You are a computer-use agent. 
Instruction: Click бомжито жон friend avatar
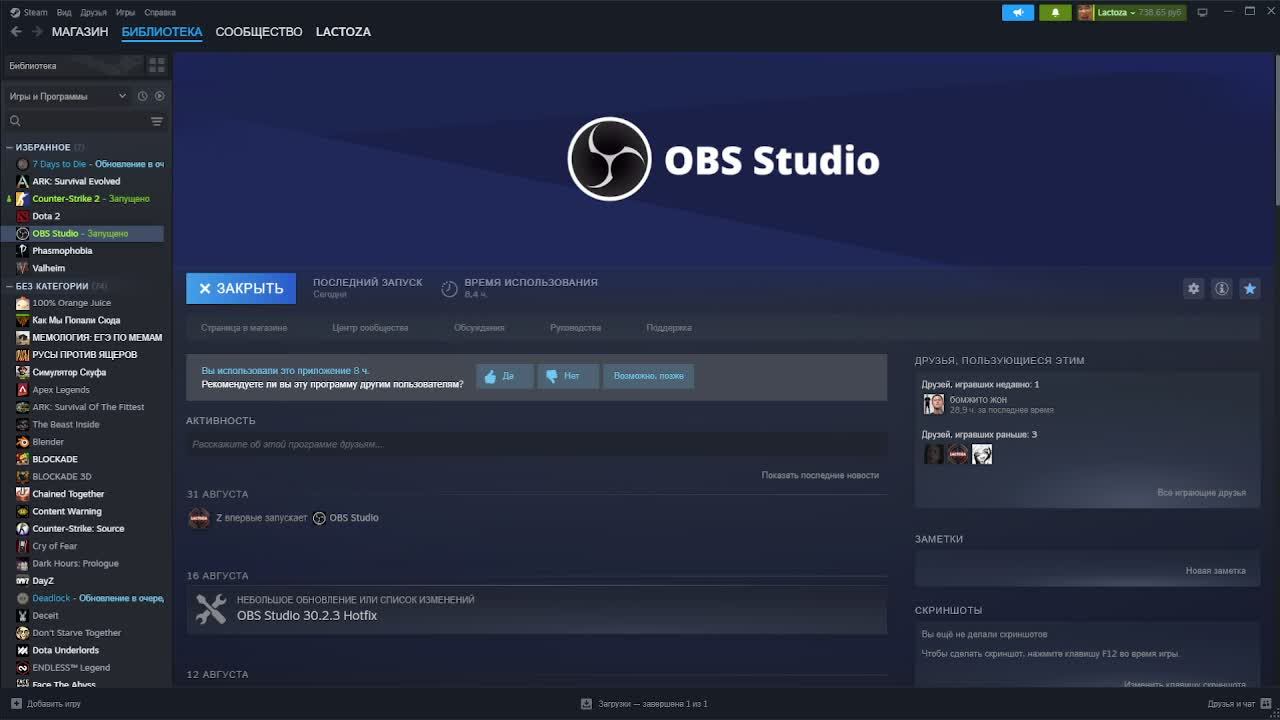[x=933, y=404]
